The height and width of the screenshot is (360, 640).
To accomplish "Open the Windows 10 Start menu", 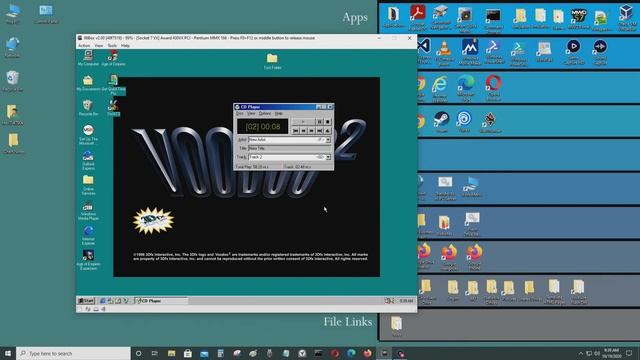I will tap(8, 353).
